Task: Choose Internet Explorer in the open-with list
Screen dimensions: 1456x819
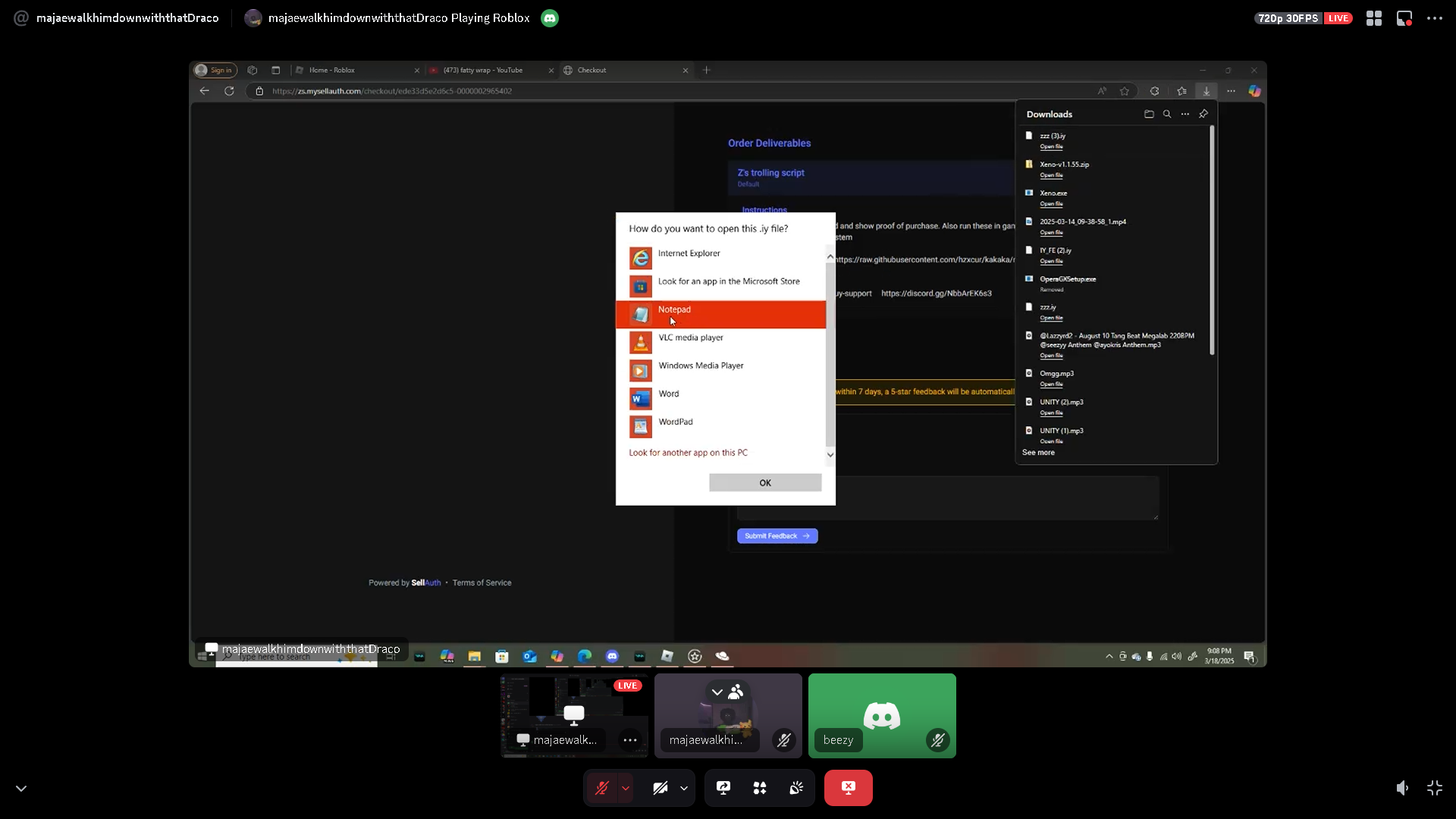Action: point(720,258)
